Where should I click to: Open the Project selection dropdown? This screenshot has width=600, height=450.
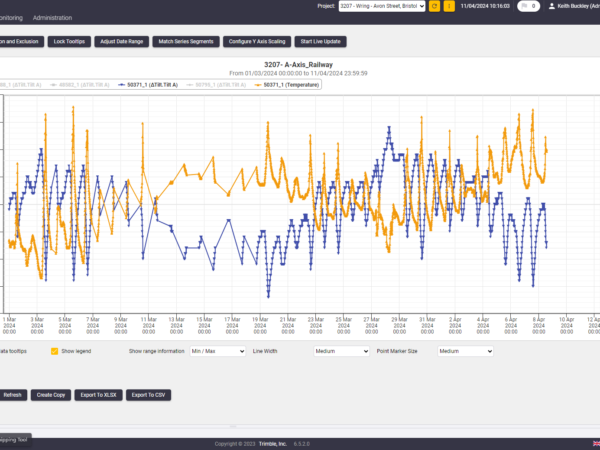click(382, 6)
